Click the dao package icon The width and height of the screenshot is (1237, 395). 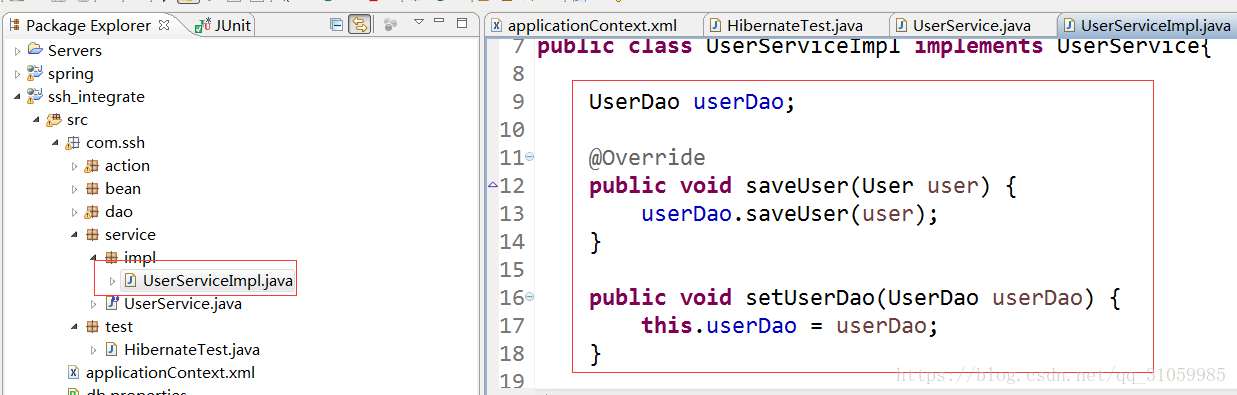92,212
